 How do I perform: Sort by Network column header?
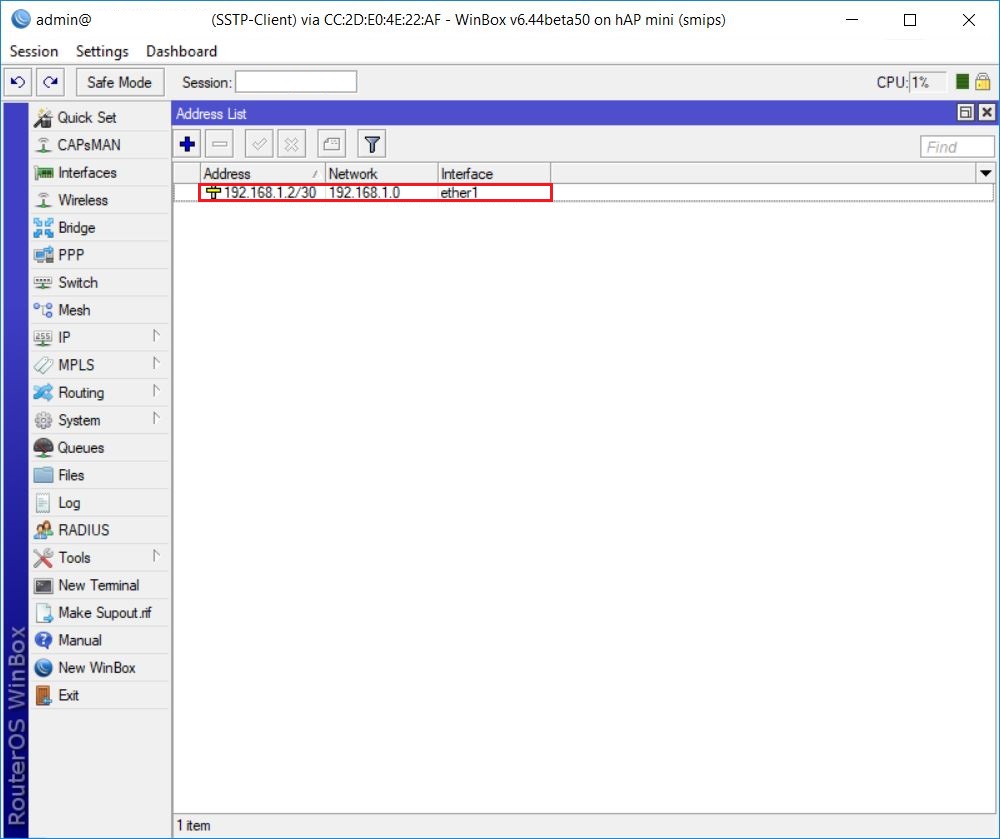381,173
